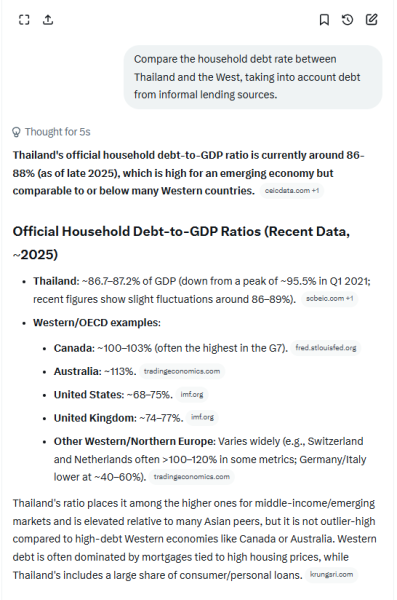The width and height of the screenshot is (397, 600).
Task: Click the lightbulb icon beside Thought for 5s
Action: (16, 132)
